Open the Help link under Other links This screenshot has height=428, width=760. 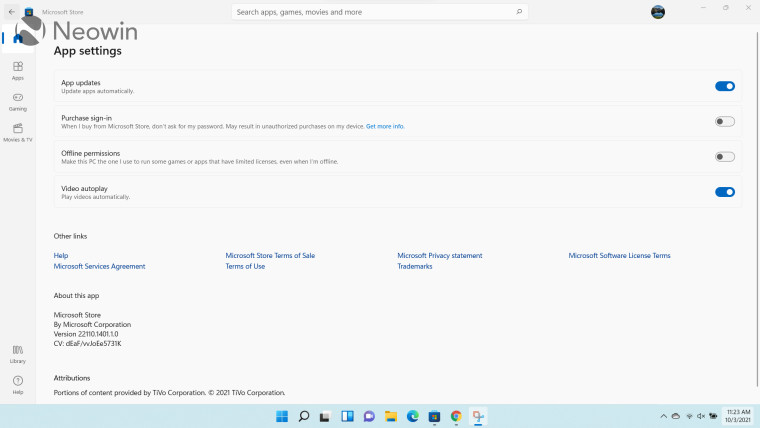tap(61, 255)
